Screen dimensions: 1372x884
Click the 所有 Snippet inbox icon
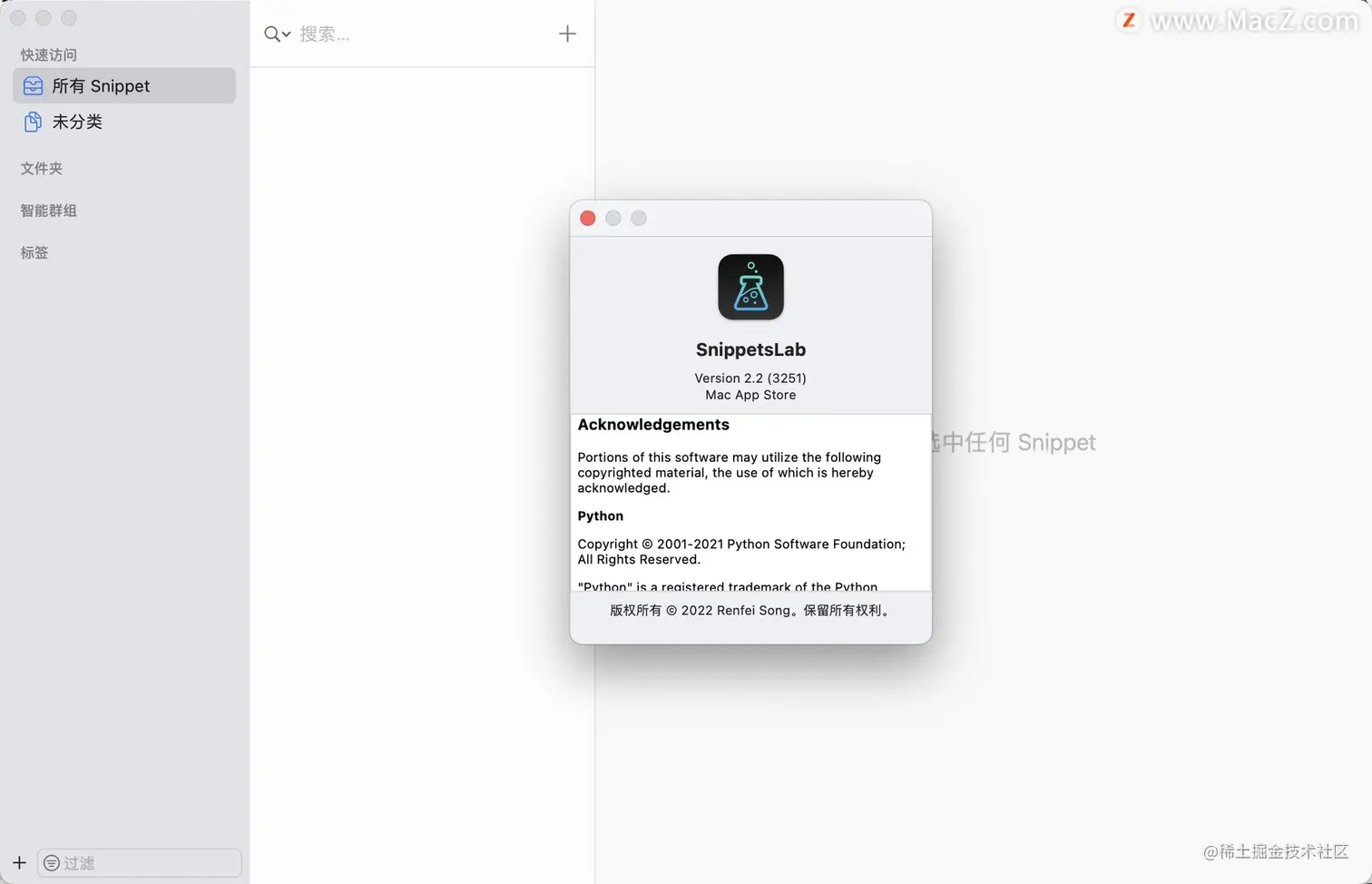(x=33, y=85)
